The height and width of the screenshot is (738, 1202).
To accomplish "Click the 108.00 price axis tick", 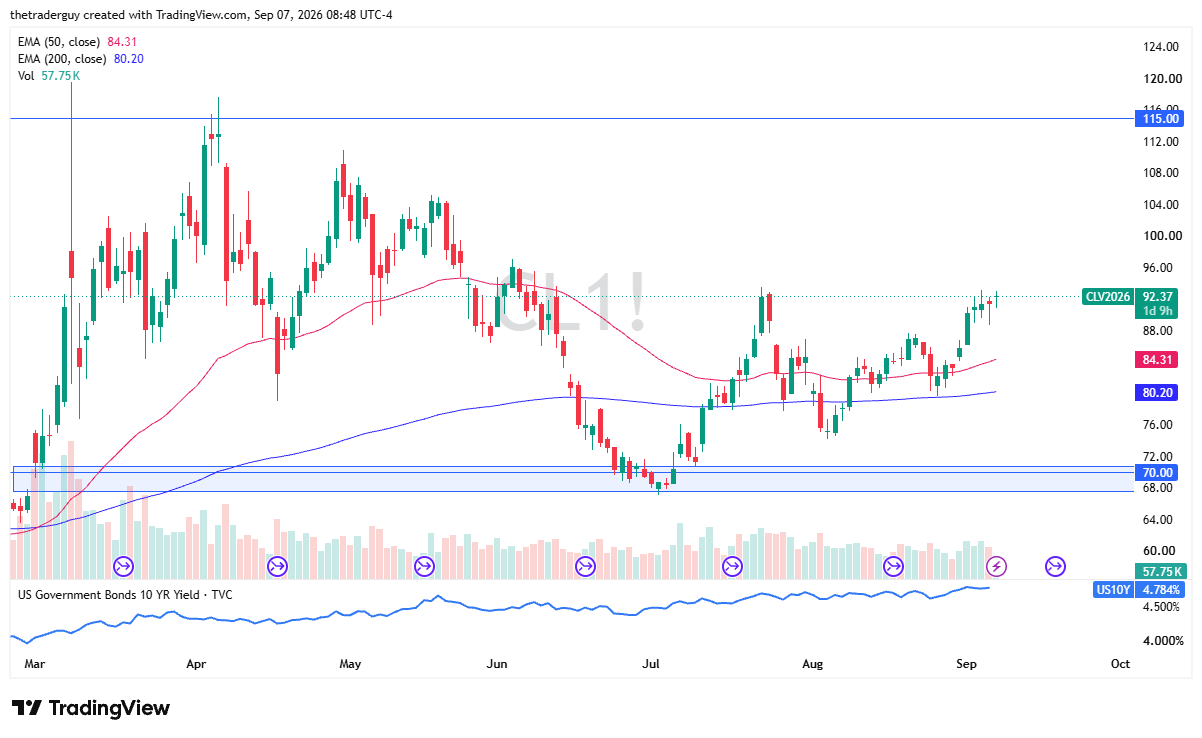I will point(1160,173).
